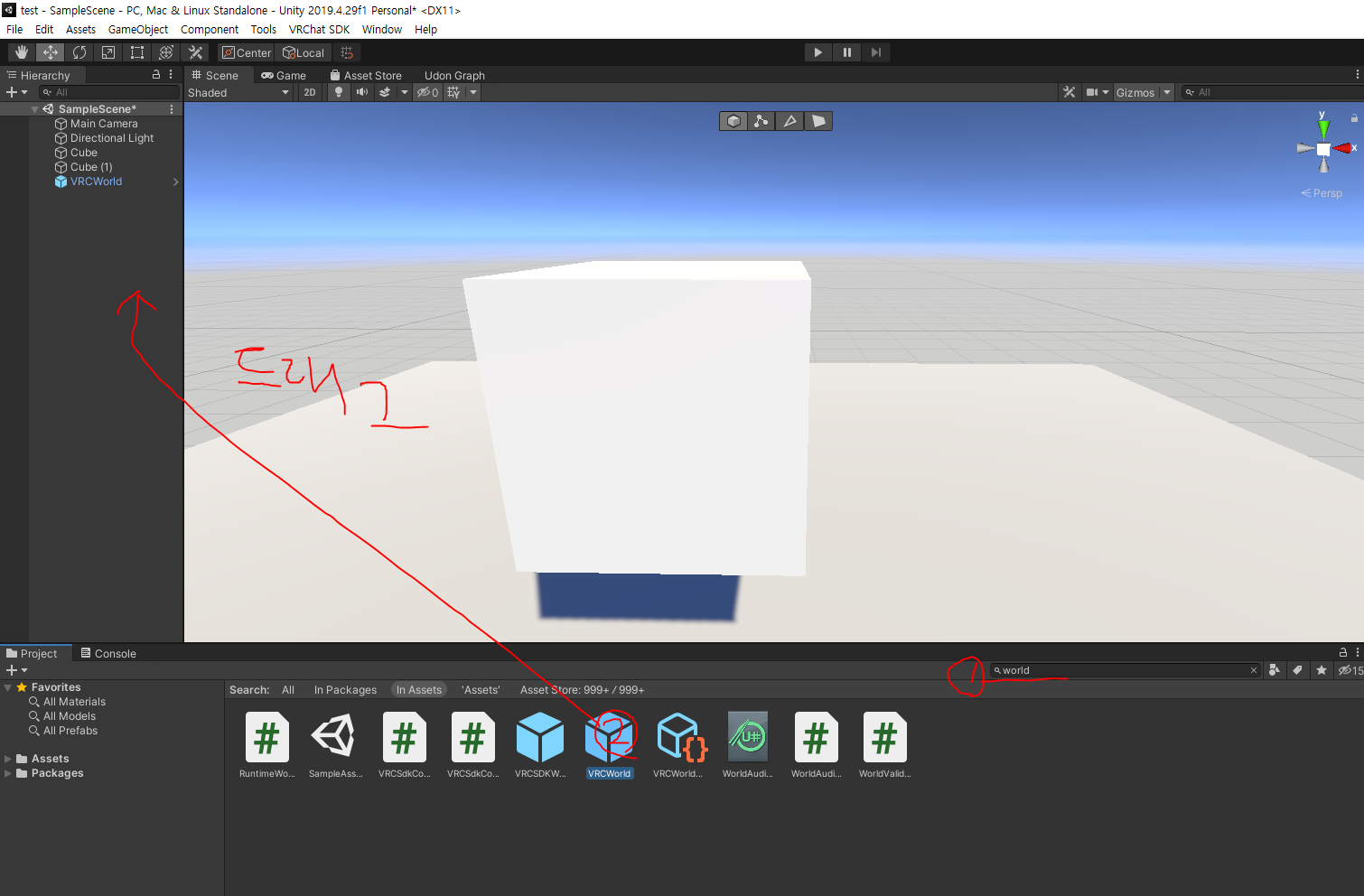Select the VRCSDKW... prefab asset
The image size is (1364, 896).
(x=540, y=745)
